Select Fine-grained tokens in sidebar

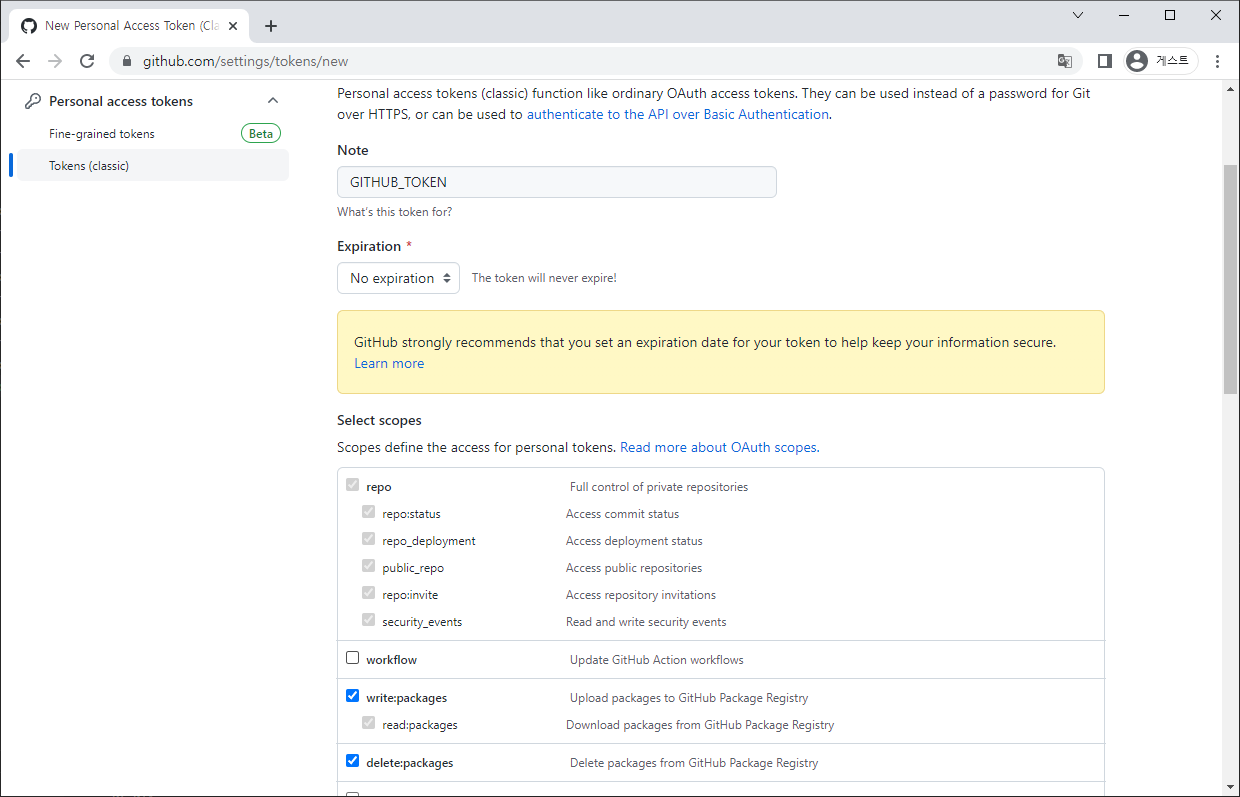click(102, 134)
